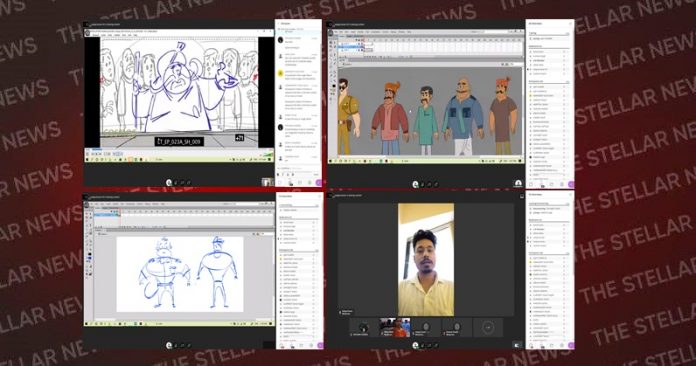The width and height of the screenshot is (696, 366).
Task: Click the purple round button in bottom-right window's panel
Action: [571, 345]
